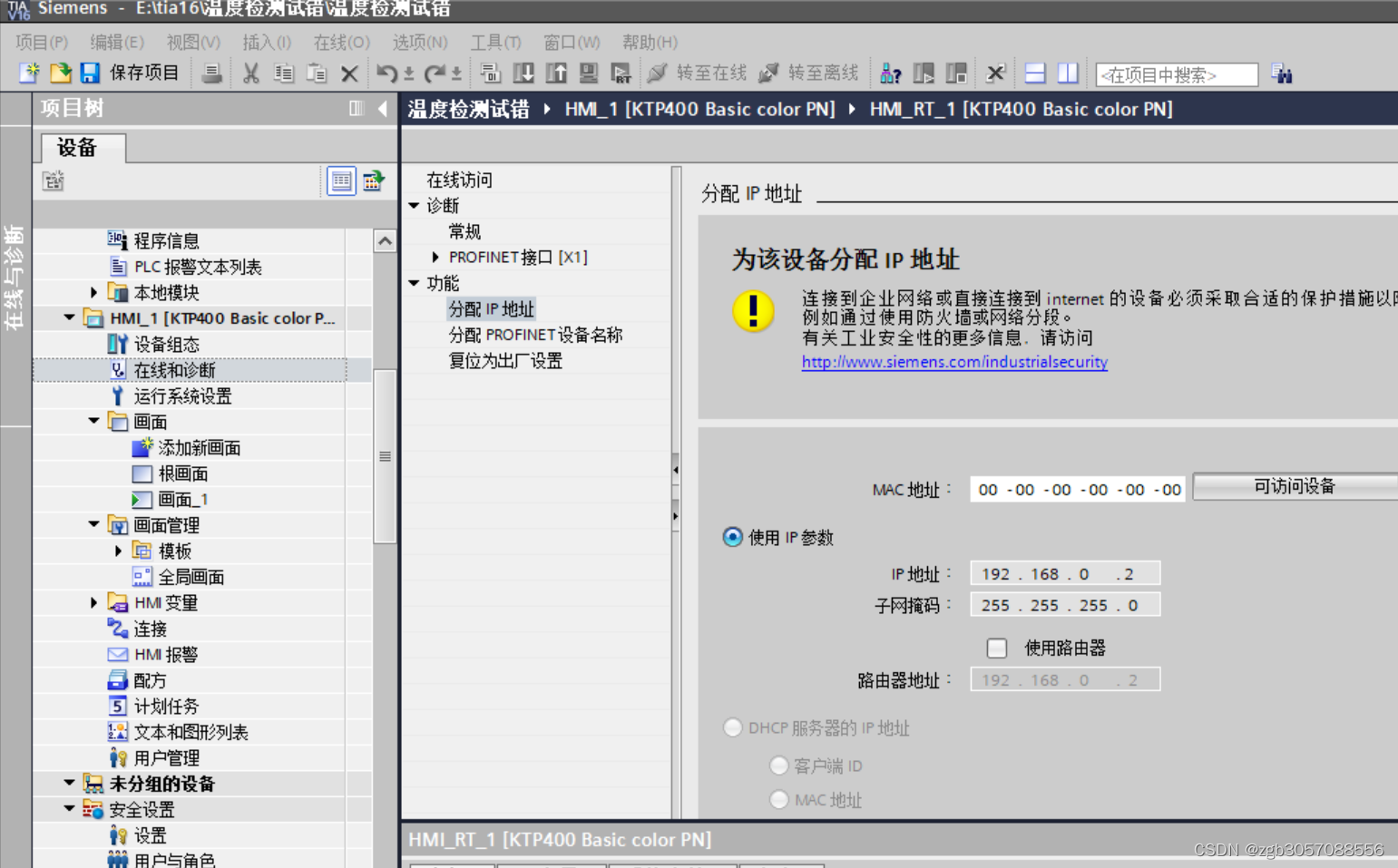Click the Open Project folder icon
1398x868 pixels.
tap(60, 73)
